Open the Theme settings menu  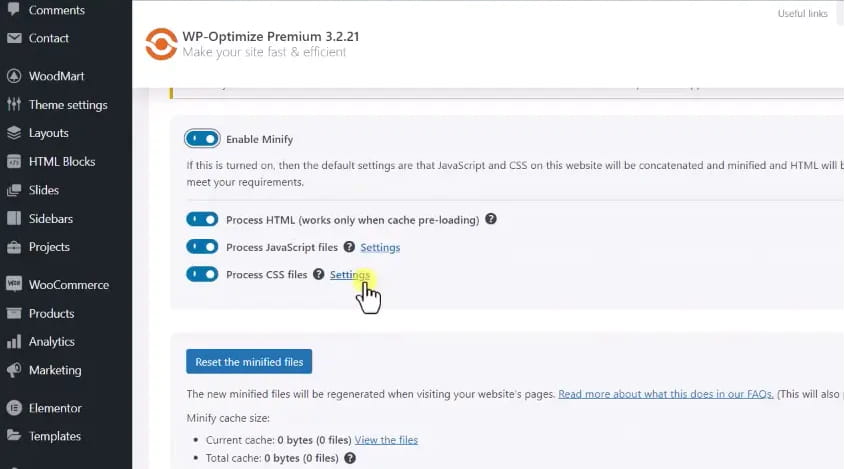[67, 105]
